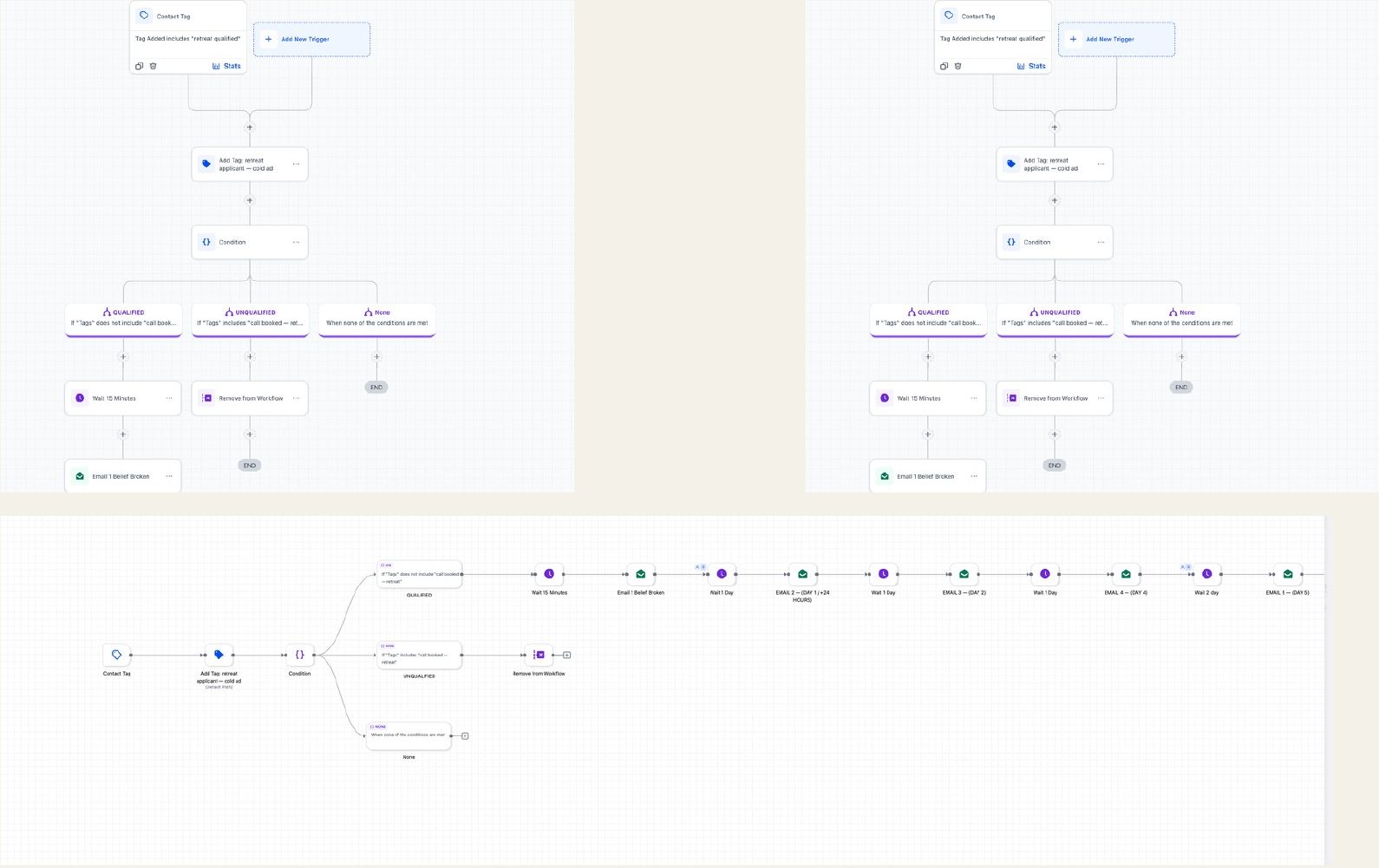The width and height of the screenshot is (1379, 868).
Task: Delete the Contact Tag trigger in left canvas
Action: pos(153,66)
